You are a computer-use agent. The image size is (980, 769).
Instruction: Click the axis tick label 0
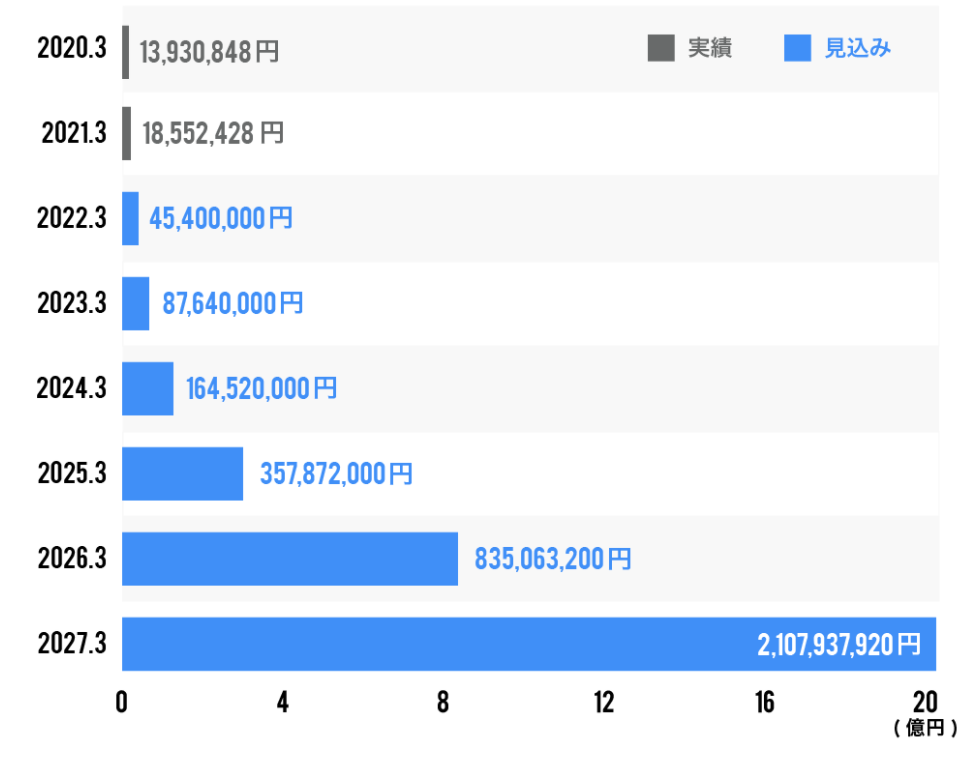coord(122,703)
